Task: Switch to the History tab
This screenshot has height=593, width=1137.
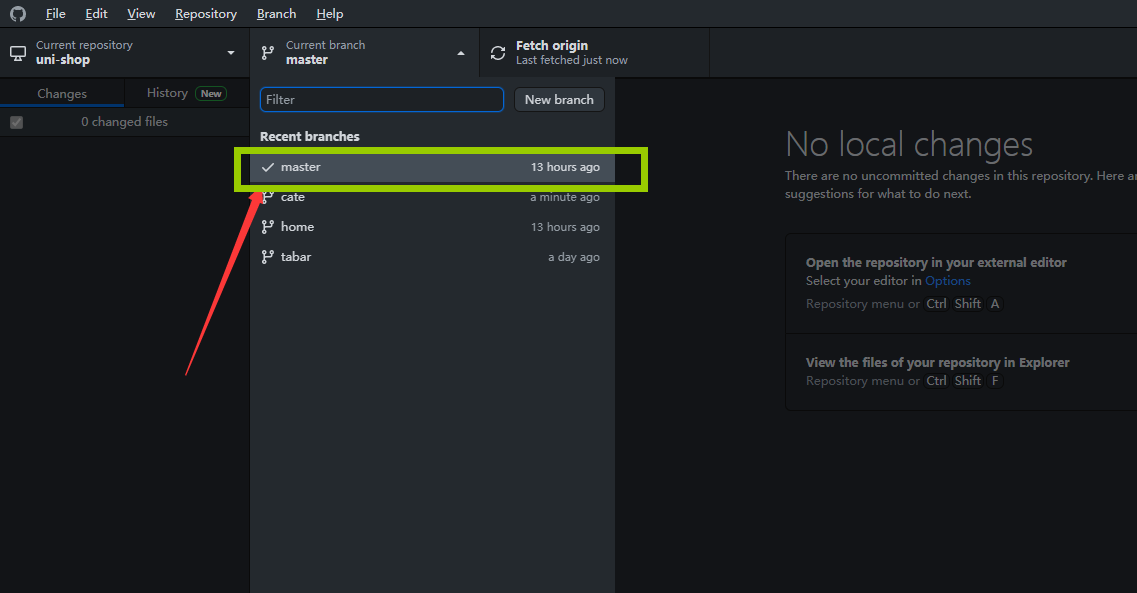Action: click(186, 93)
